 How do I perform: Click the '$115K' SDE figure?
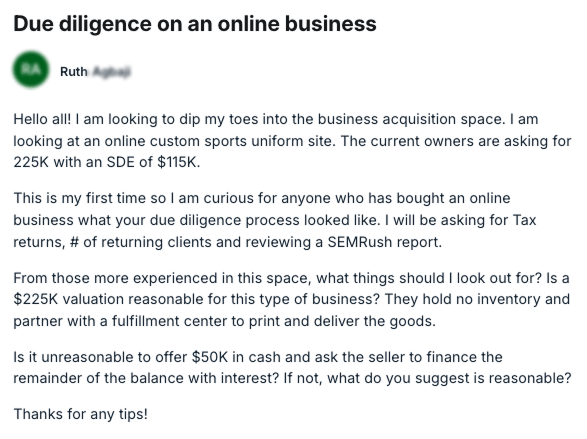pyautogui.click(x=177, y=162)
